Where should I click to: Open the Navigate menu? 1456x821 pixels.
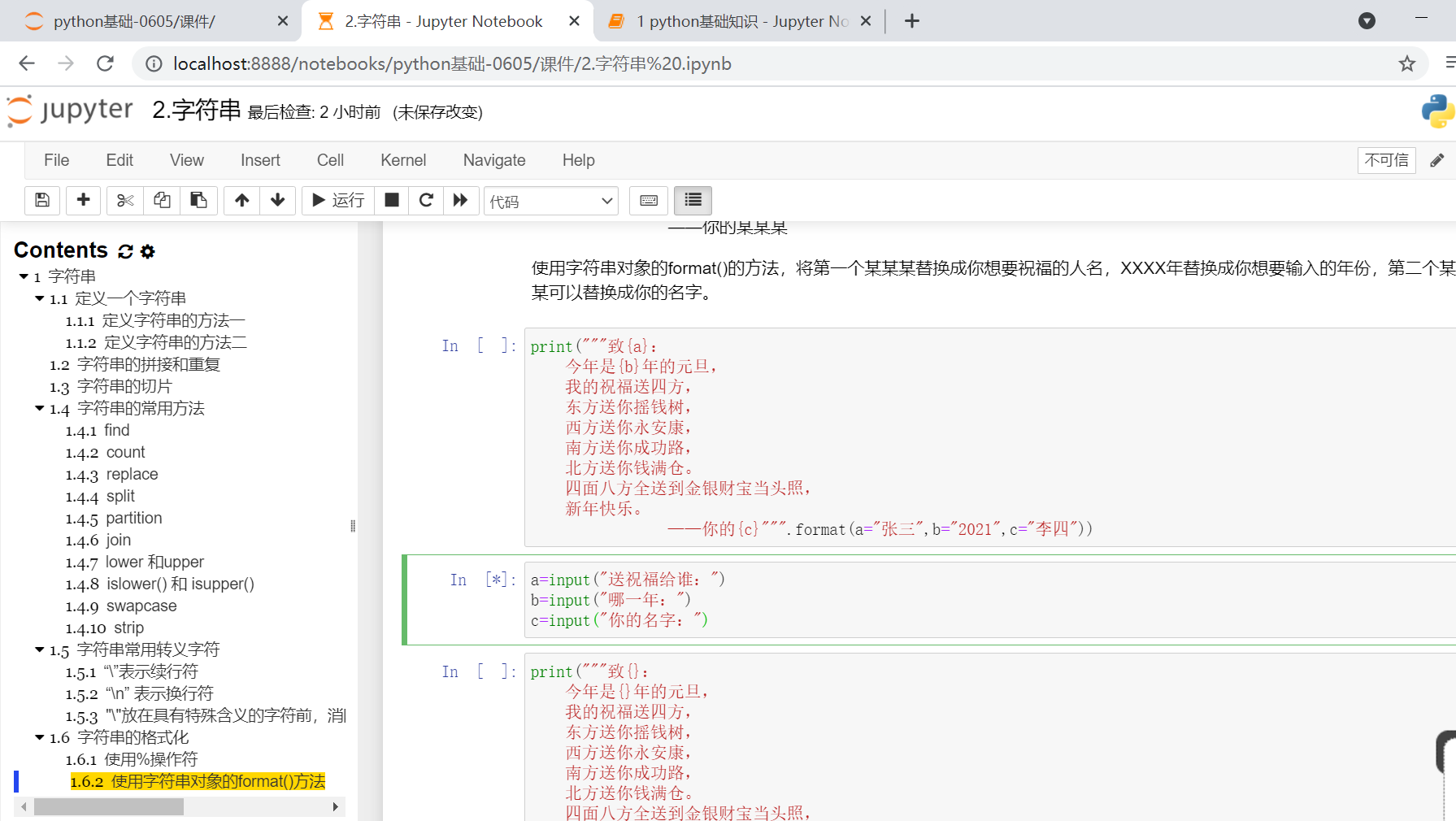pos(494,160)
